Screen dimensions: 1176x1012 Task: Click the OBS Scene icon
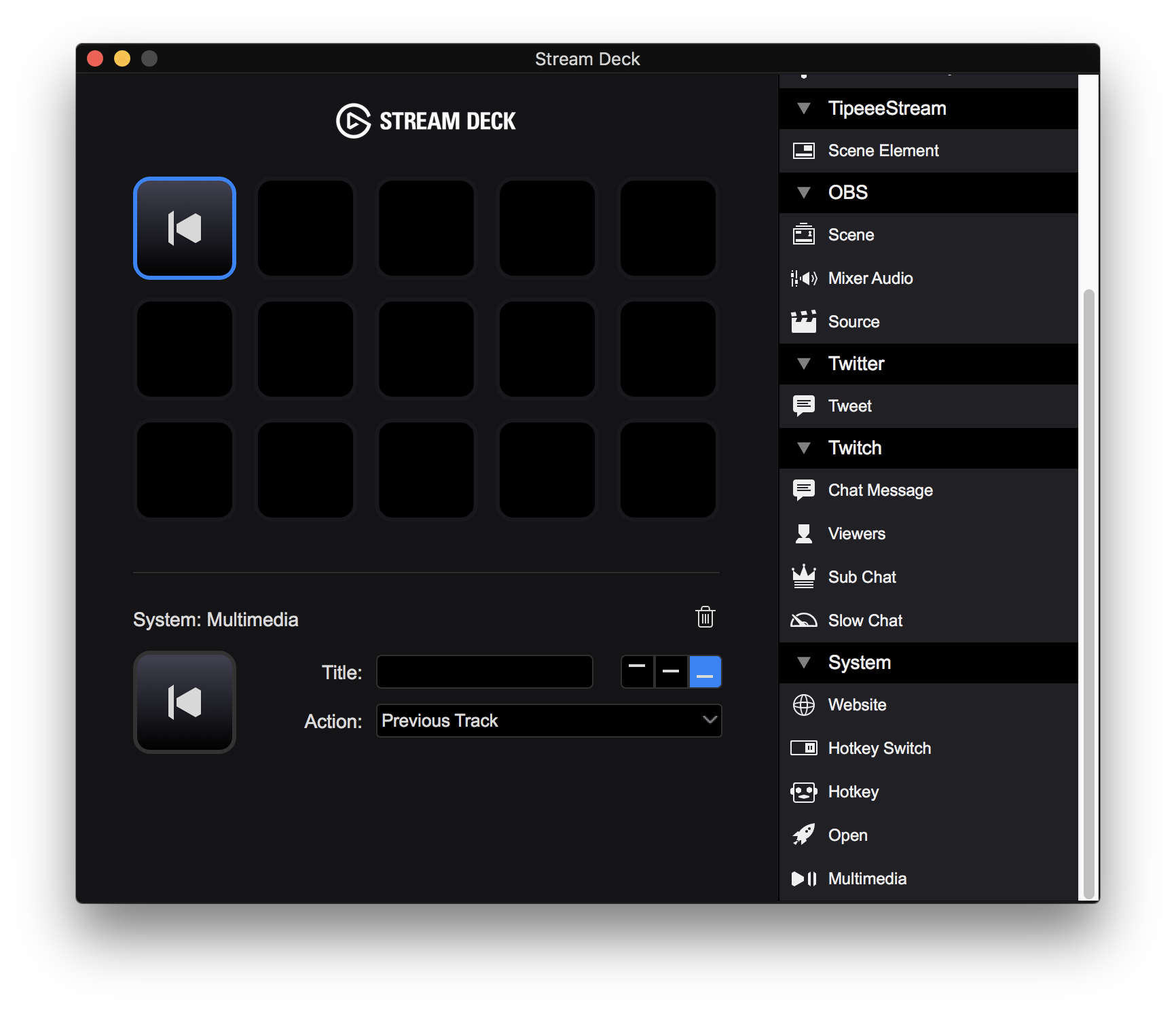coord(804,235)
